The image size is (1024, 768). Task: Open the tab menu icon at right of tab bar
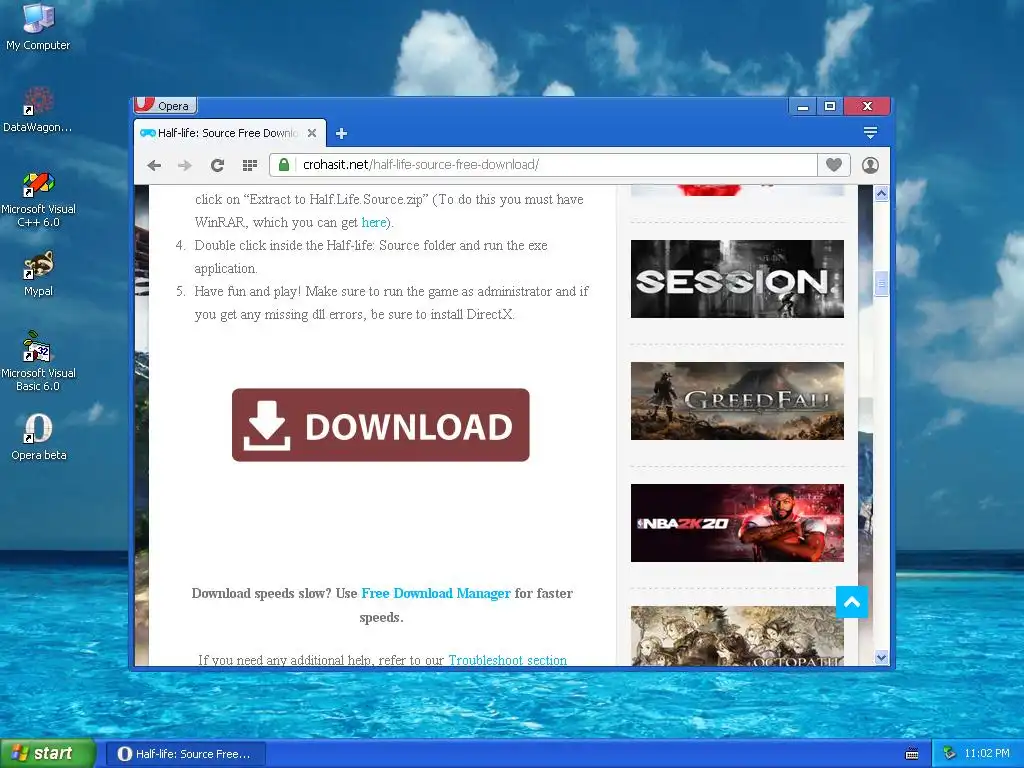click(870, 133)
